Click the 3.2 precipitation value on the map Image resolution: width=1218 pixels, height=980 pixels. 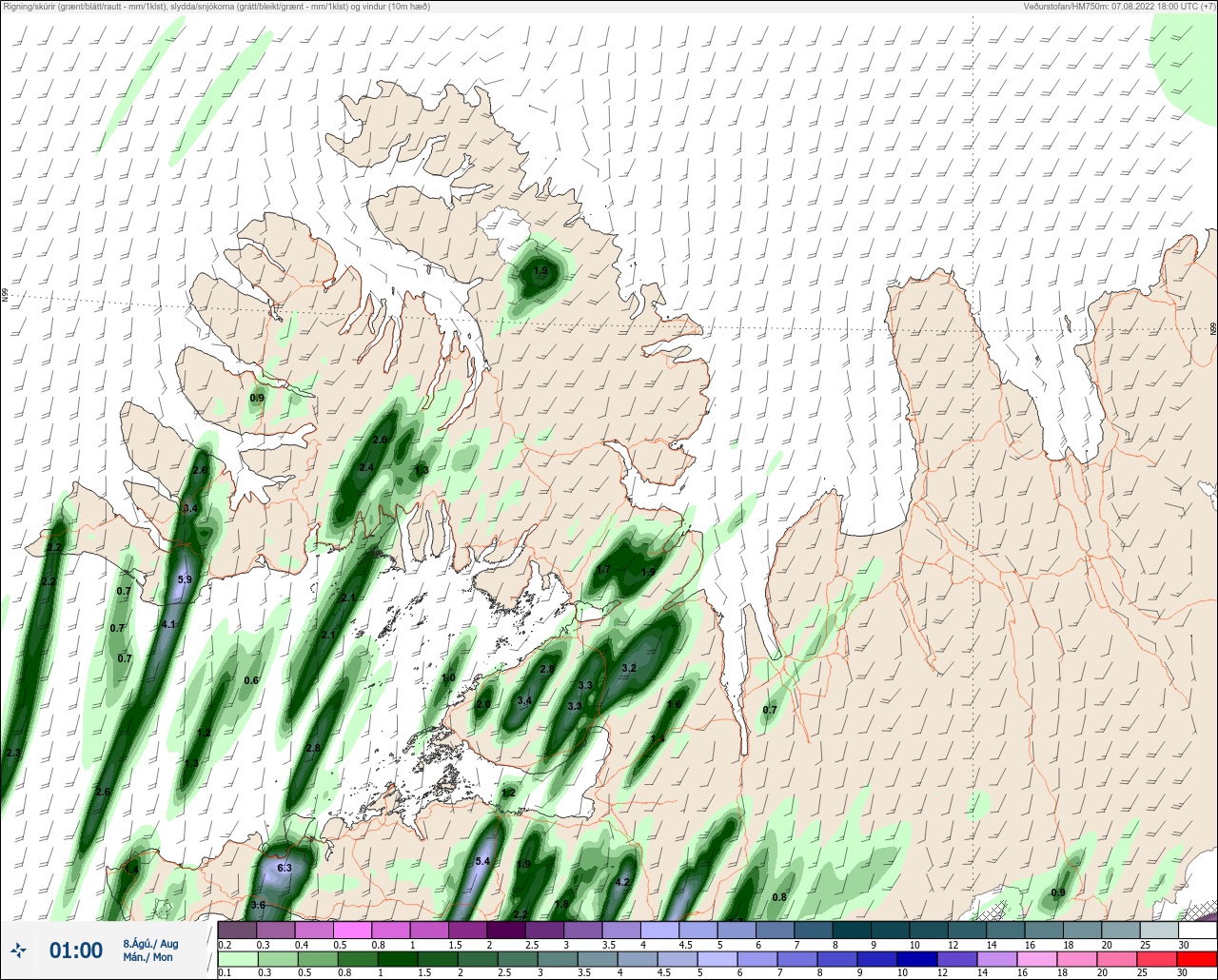tap(628, 669)
